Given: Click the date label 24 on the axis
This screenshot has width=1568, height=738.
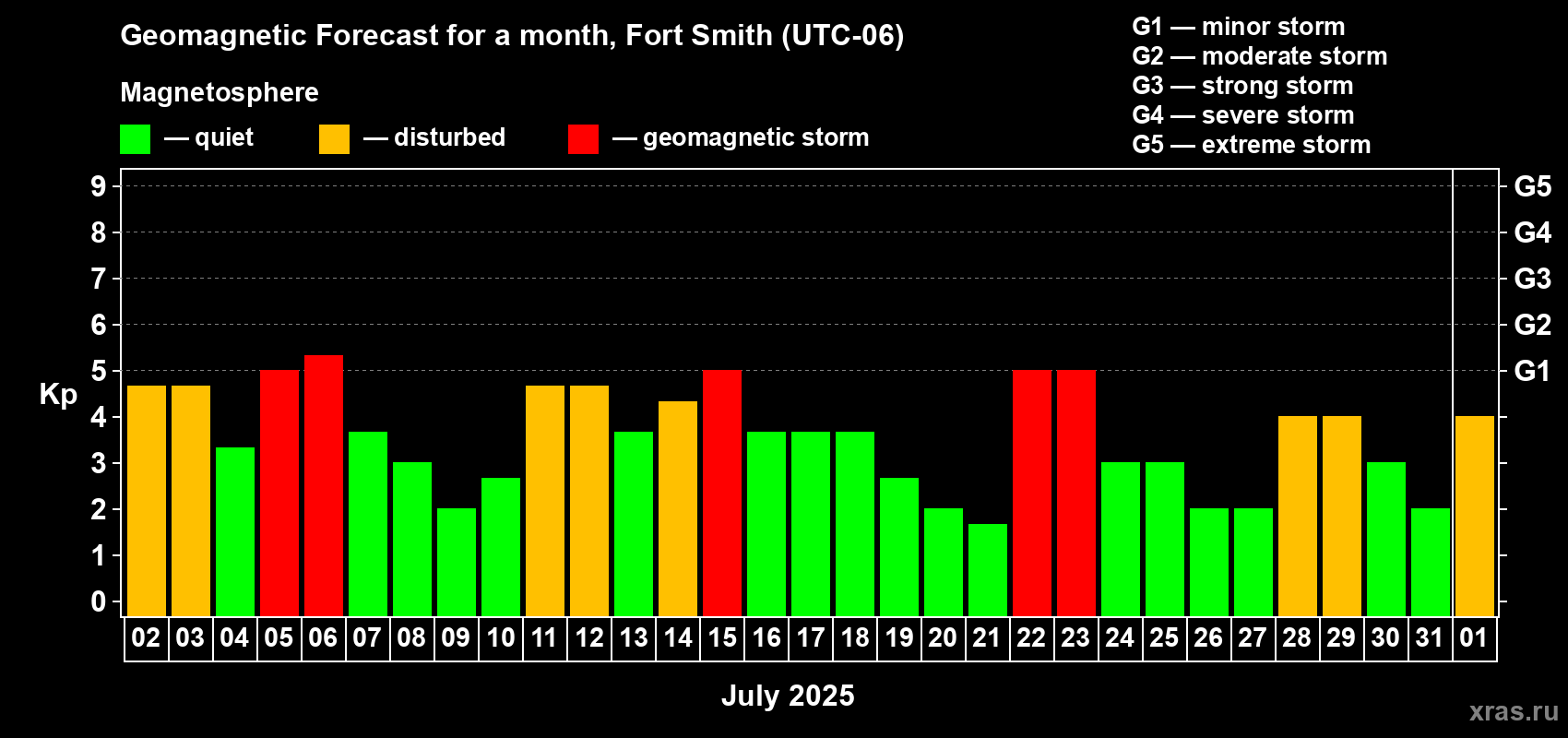Looking at the screenshot, I should click(x=1120, y=638).
